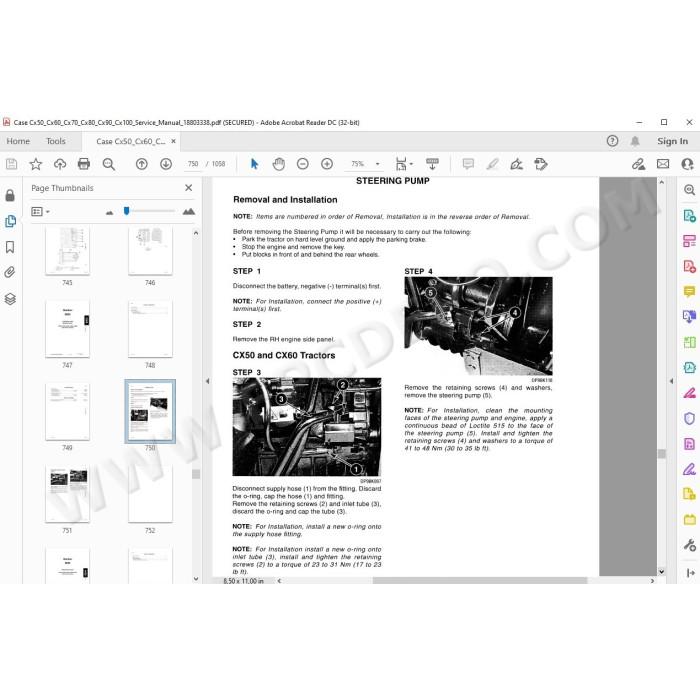Send file by email envelope icon
The width and height of the screenshot is (700, 700).
[x=663, y=164]
